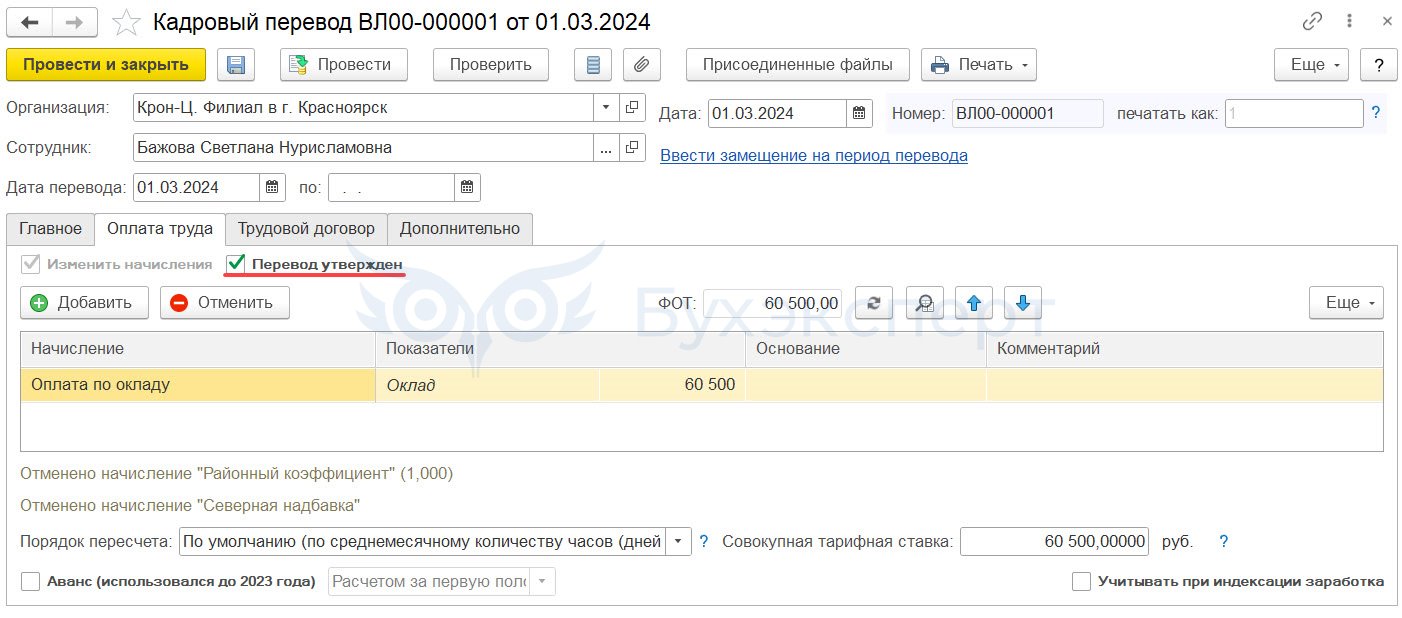Click the ФОТ value field
The image size is (1402, 618).
click(772, 303)
